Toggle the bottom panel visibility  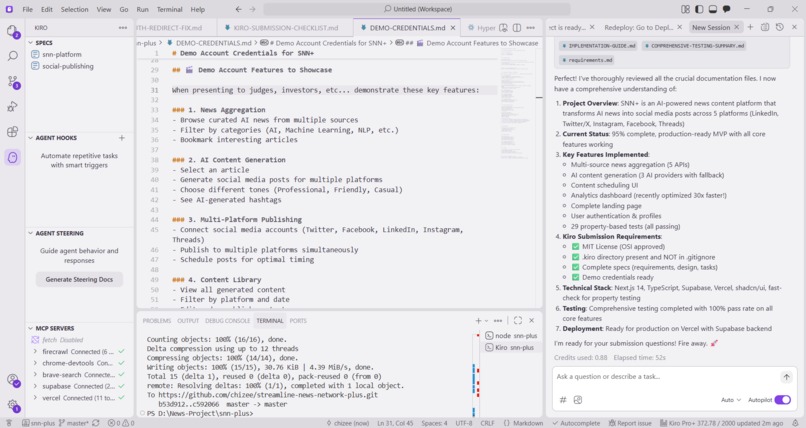[x=713, y=9]
